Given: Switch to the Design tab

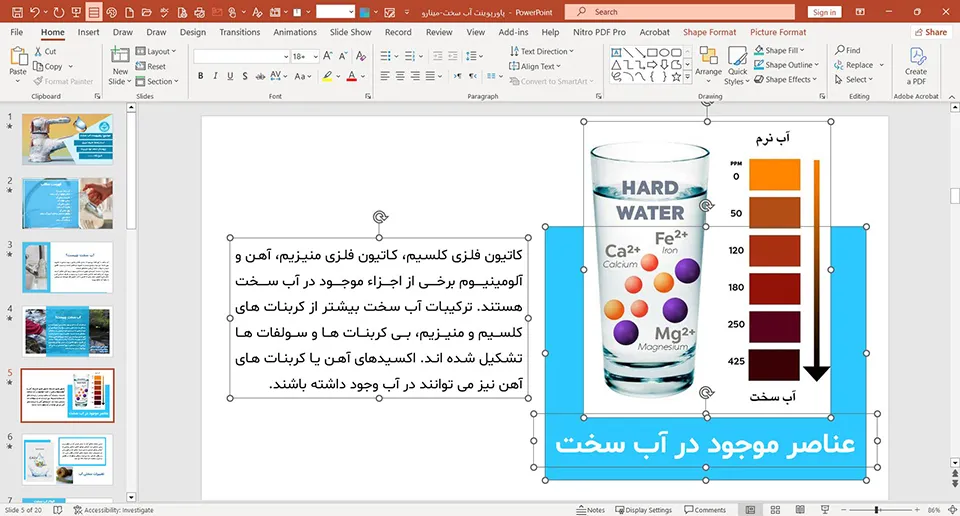Looking at the screenshot, I should pos(193,32).
